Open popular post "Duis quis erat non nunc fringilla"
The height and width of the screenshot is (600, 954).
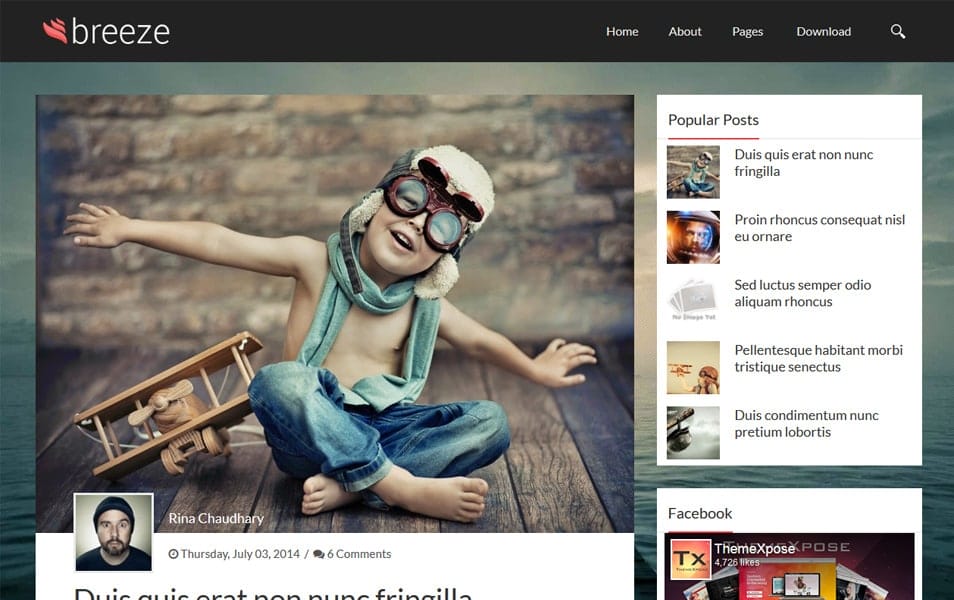(x=803, y=163)
